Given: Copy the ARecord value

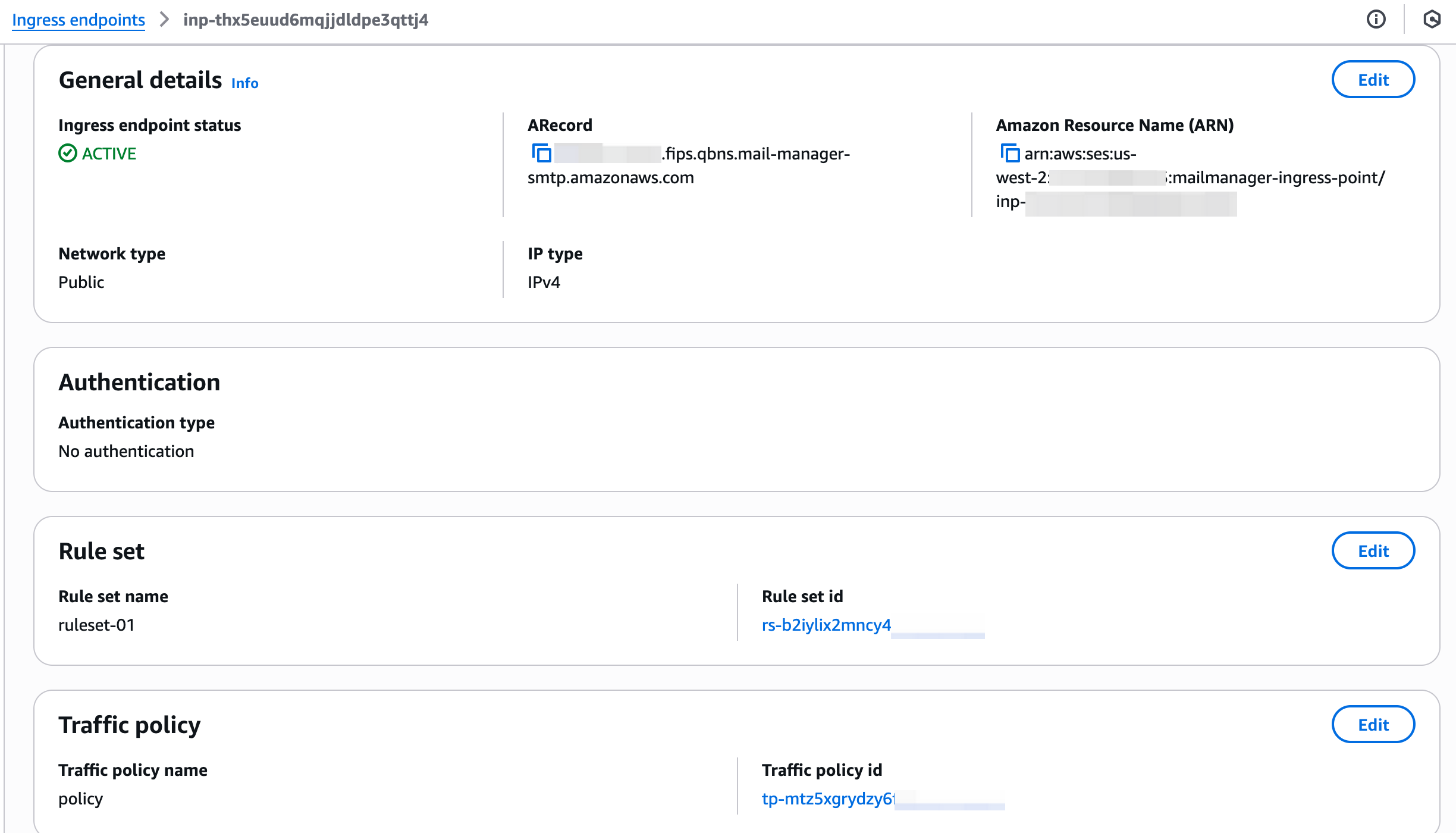Looking at the screenshot, I should [541, 154].
